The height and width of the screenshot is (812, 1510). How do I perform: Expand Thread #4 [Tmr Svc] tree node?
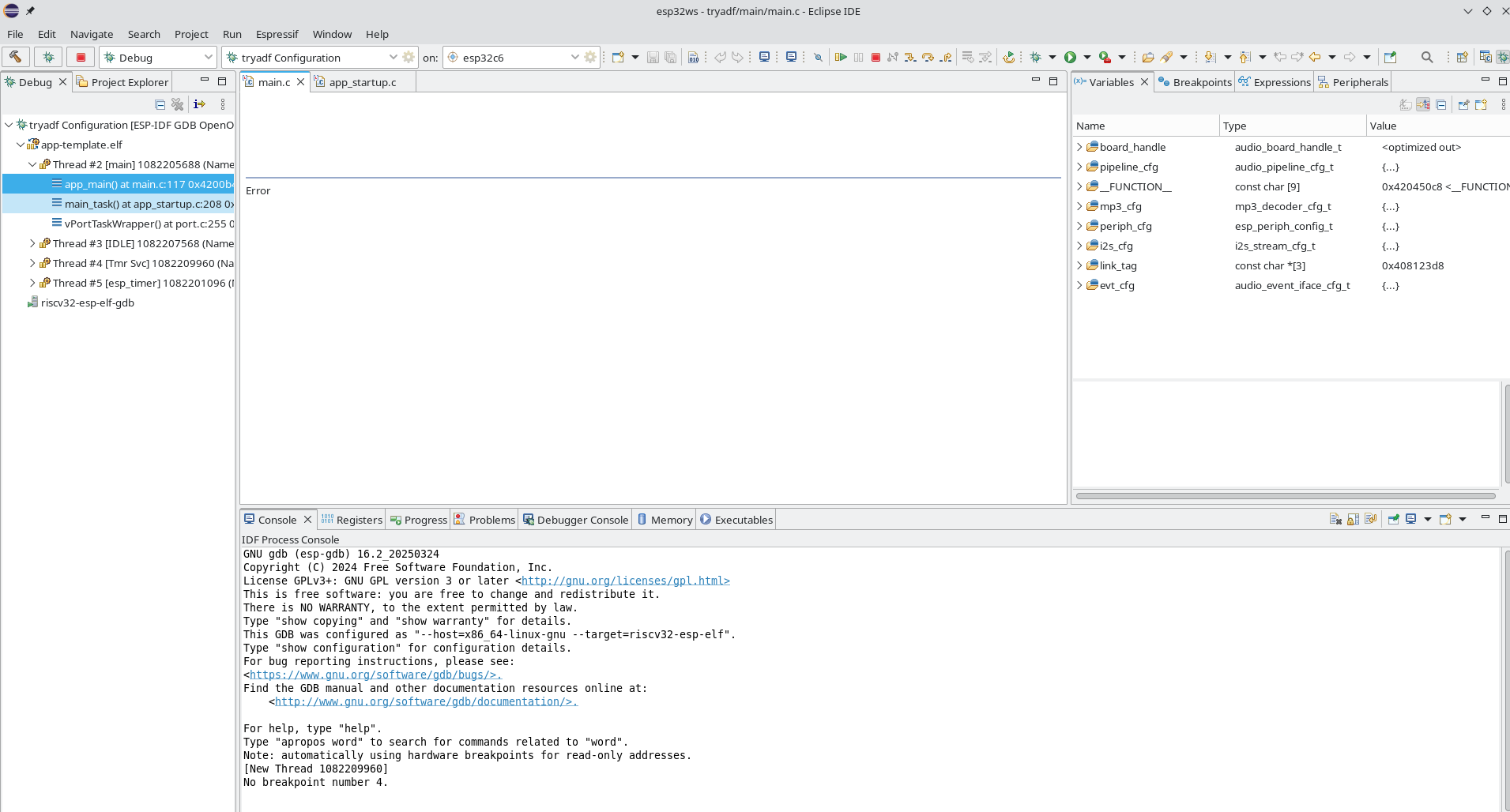tap(32, 263)
